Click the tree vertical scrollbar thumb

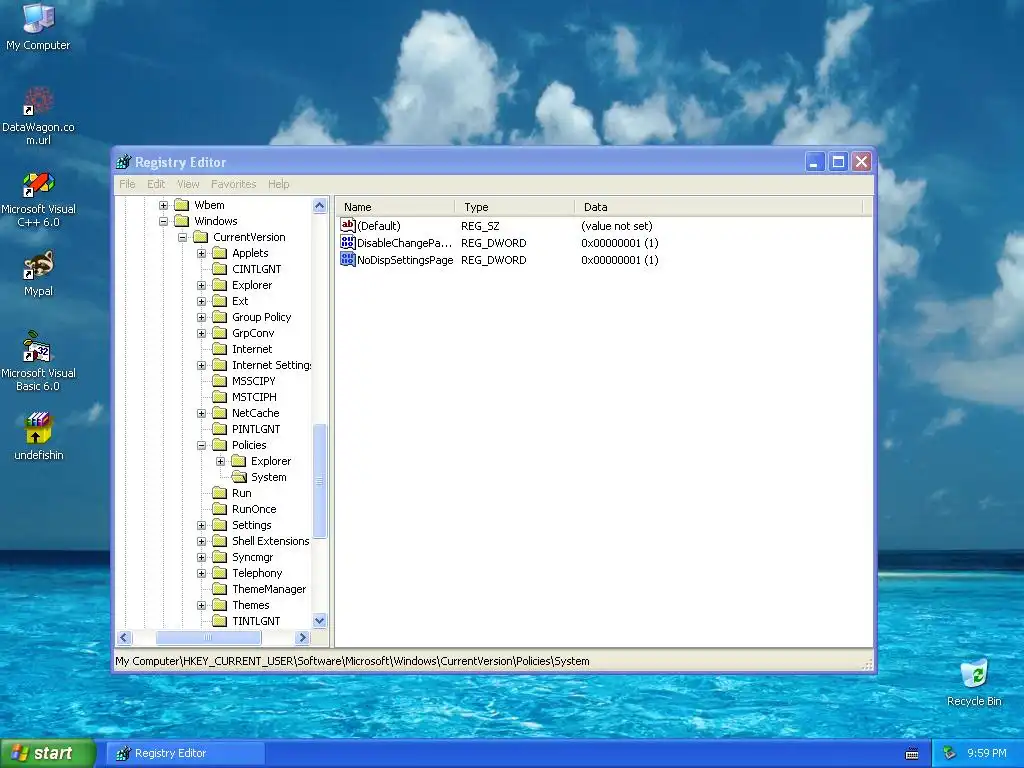pyautogui.click(x=319, y=481)
